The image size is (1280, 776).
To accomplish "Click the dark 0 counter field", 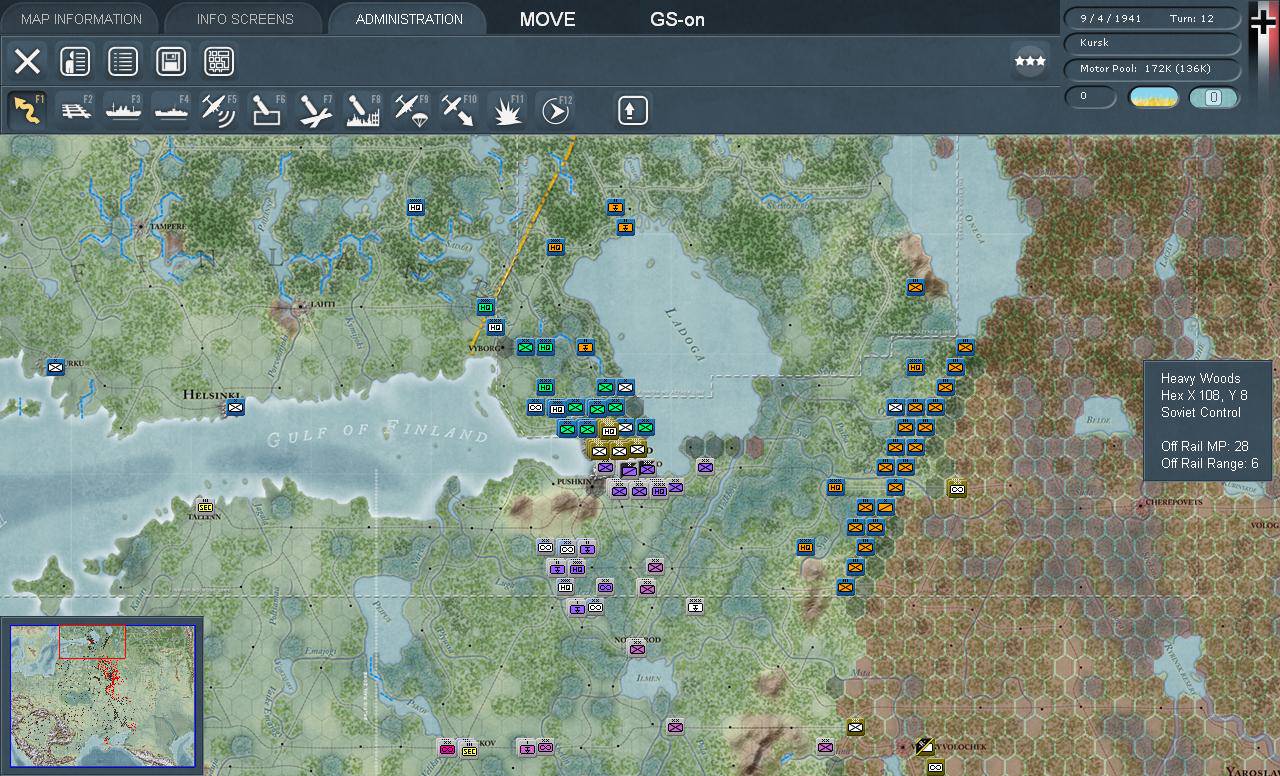I will pos(1090,97).
